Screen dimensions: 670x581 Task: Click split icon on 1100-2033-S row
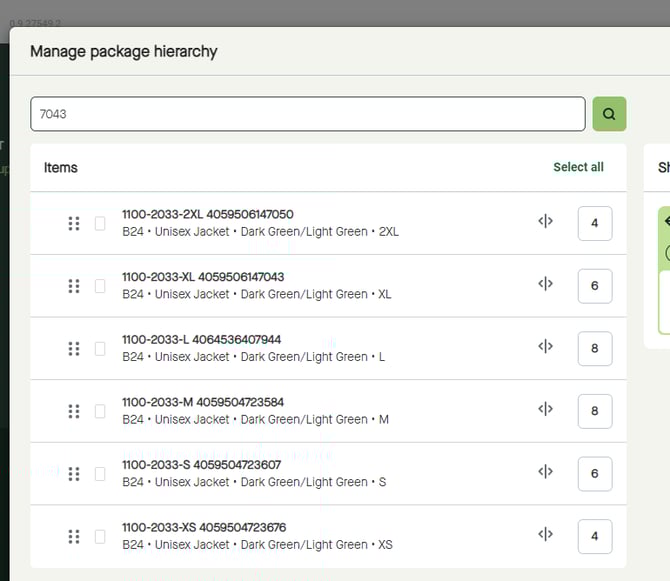(545, 472)
